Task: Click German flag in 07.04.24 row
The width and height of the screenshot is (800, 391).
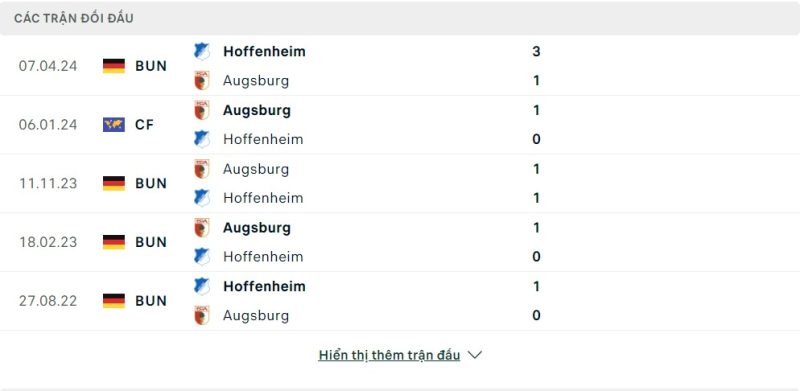Action: 114,66
